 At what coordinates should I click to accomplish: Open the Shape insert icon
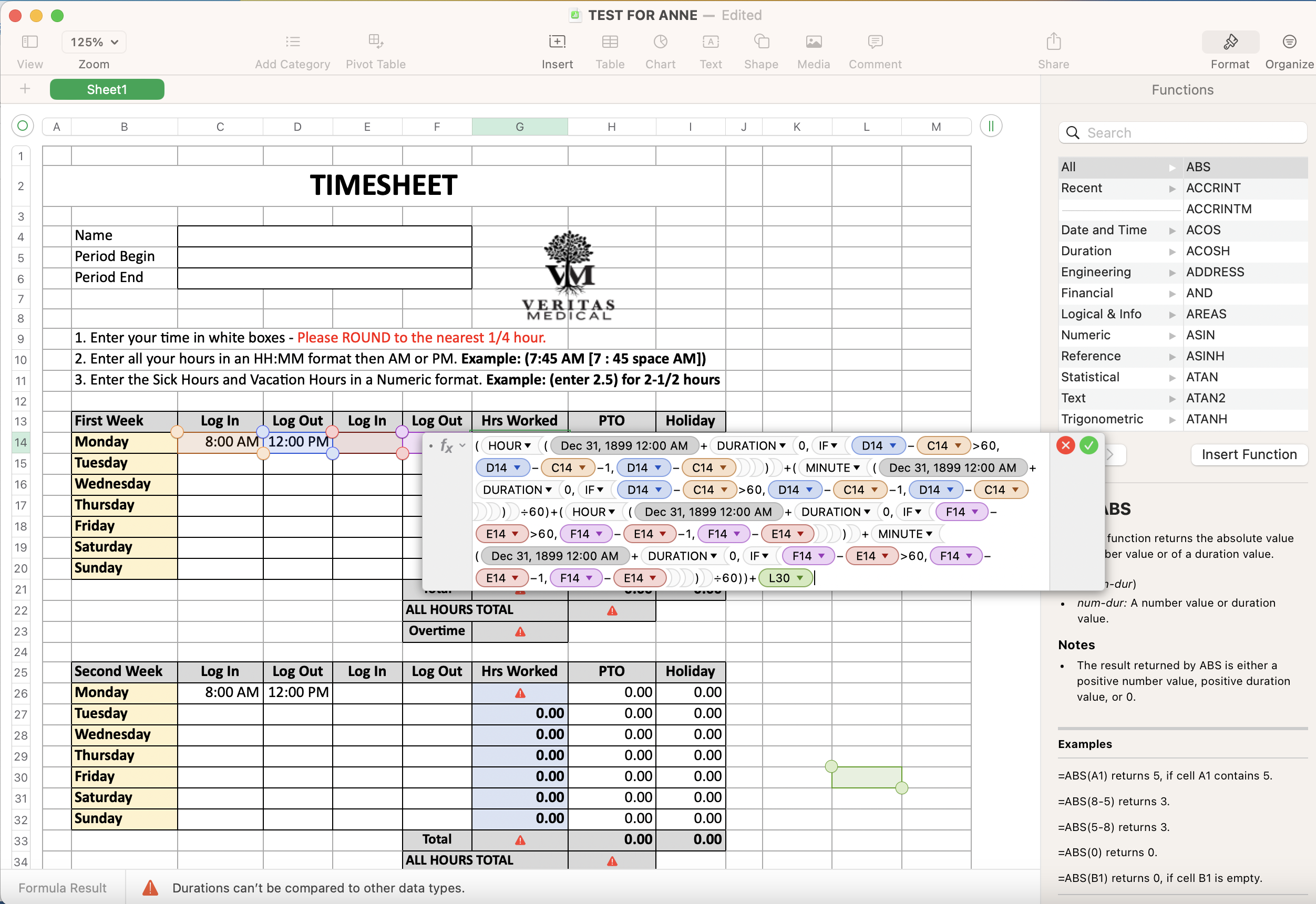pos(760,42)
